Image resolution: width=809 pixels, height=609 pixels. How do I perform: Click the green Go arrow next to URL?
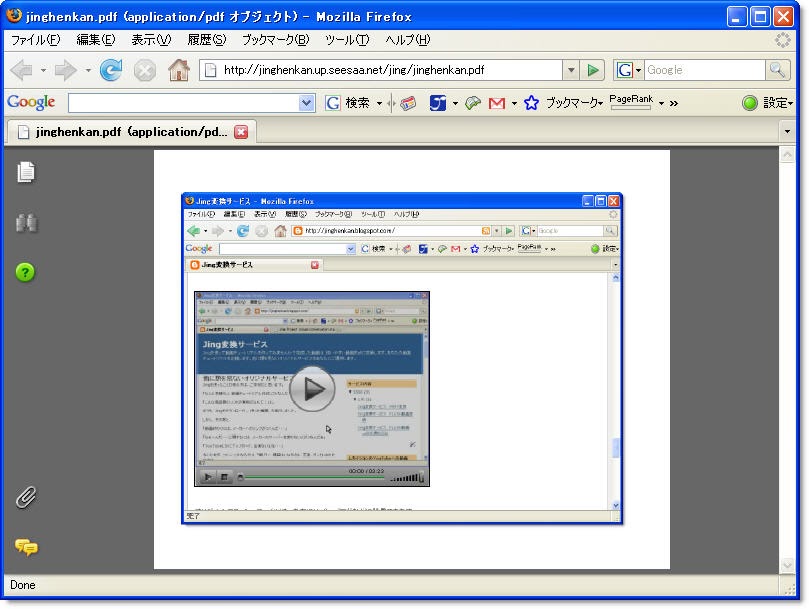[593, 70]
